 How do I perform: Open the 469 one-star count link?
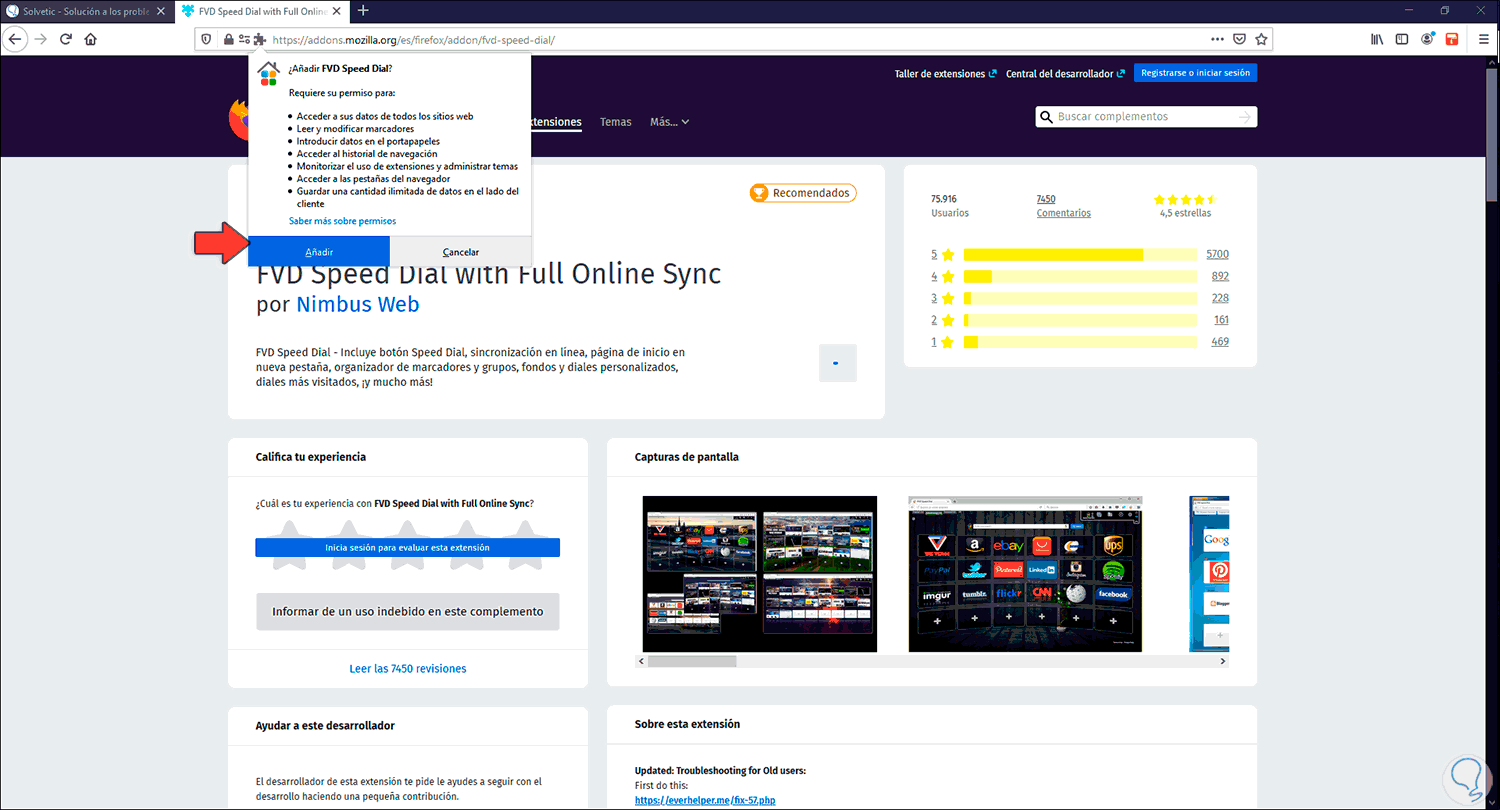(x=1220, y=342)
